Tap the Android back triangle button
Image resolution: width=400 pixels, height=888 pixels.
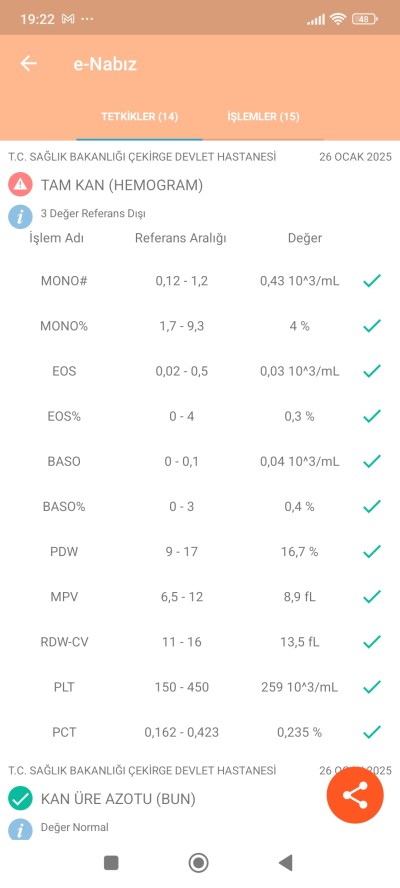coord(286,863)
